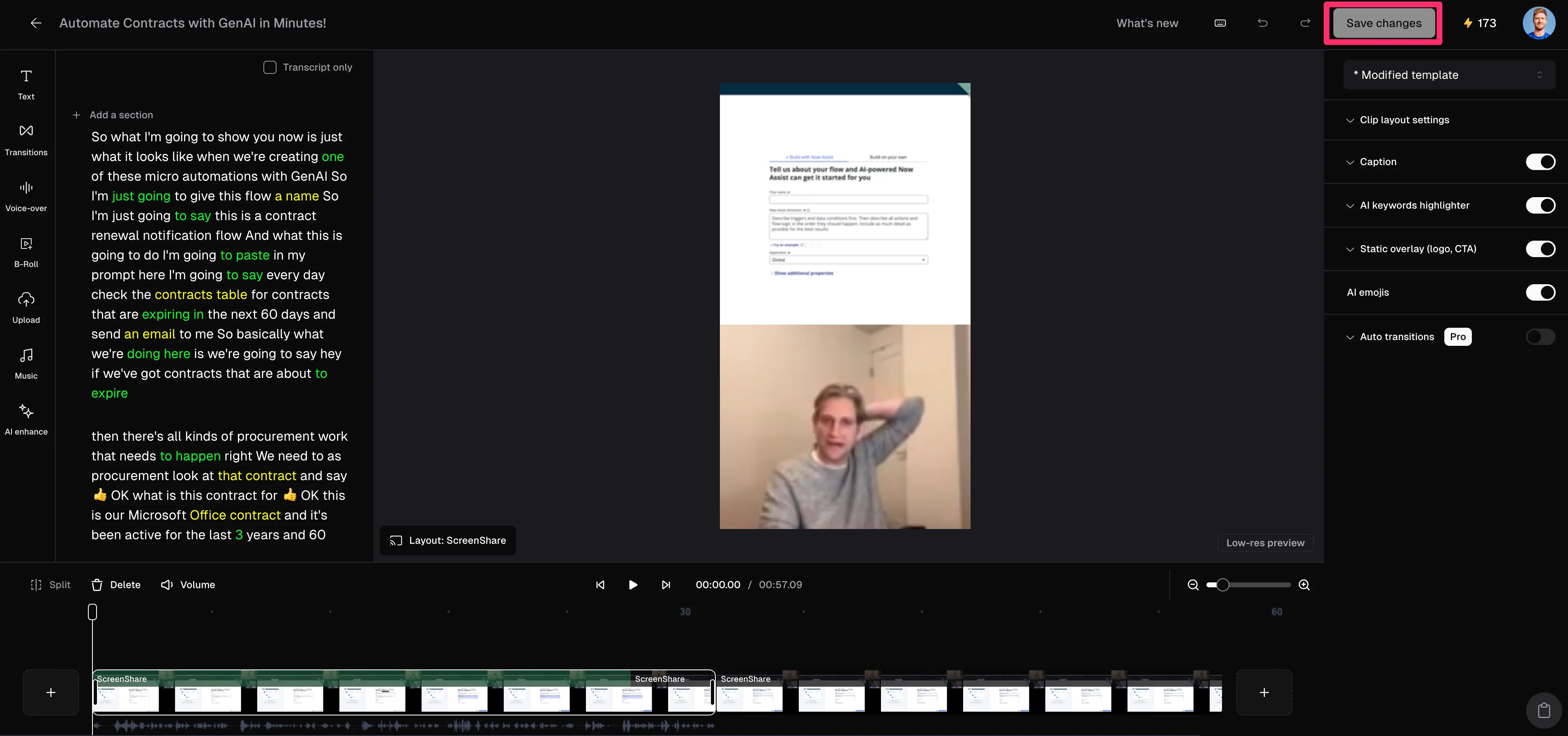Disable the AI emojis switch
Screen dimensions: 1568x736
point(1540,292)
